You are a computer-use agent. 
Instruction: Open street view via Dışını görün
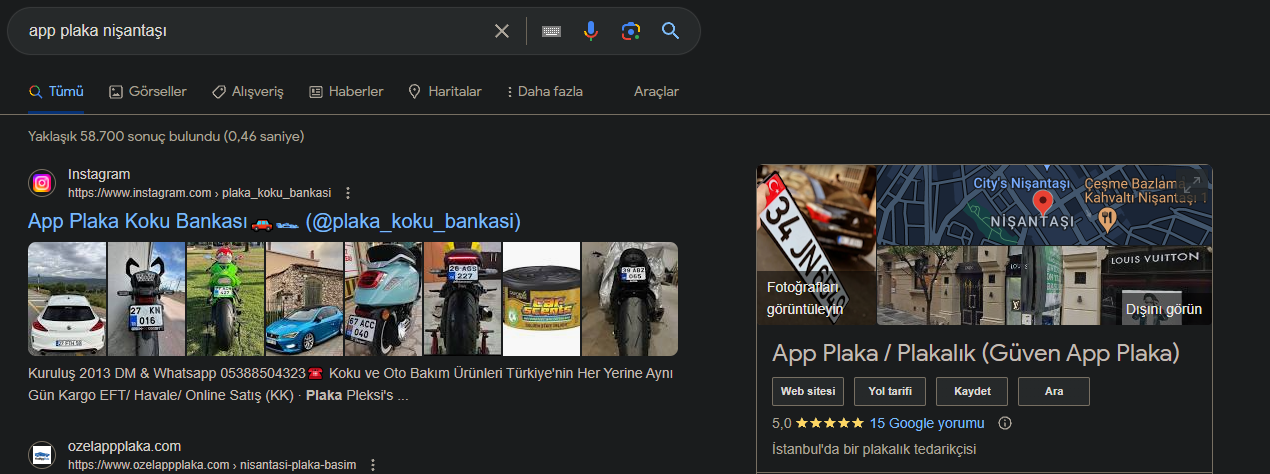pyautogui.click(x=1164, y=309)
